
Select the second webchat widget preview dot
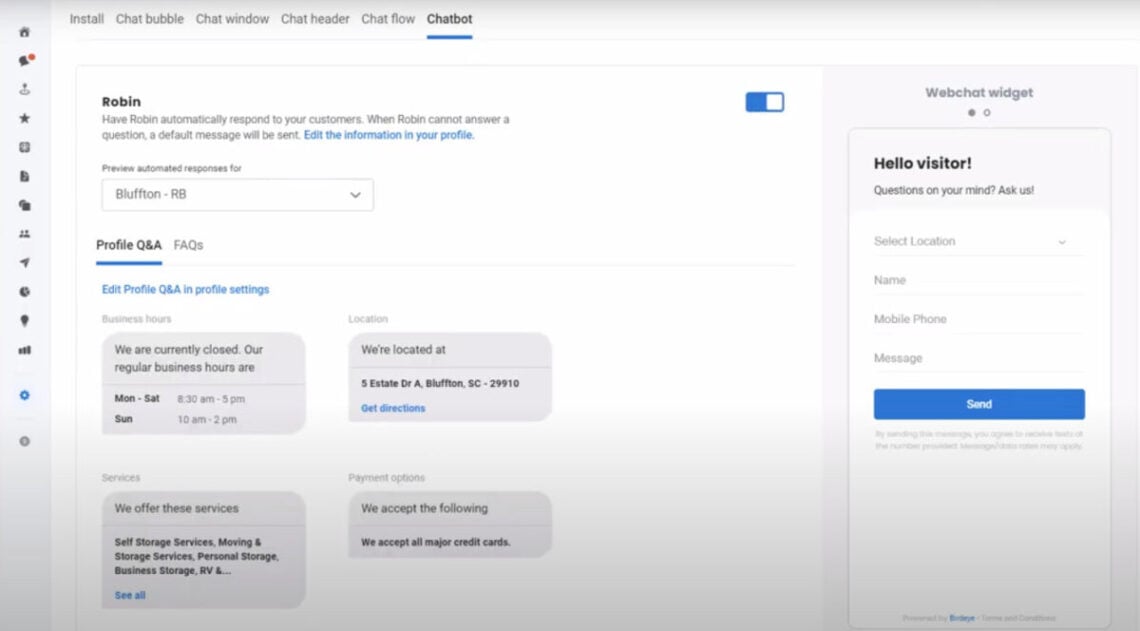pos(986,113)
